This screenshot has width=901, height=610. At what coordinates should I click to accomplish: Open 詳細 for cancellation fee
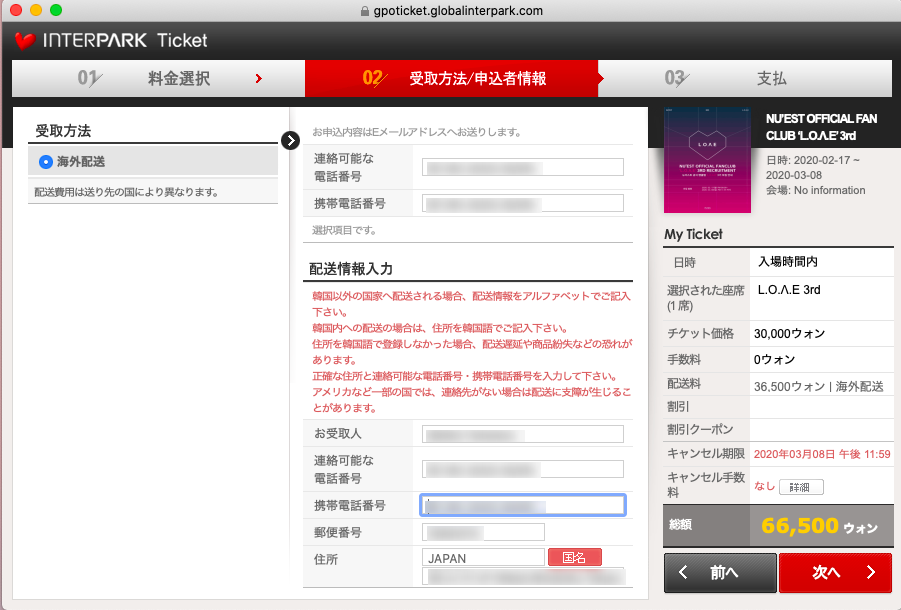pos(801,487)
